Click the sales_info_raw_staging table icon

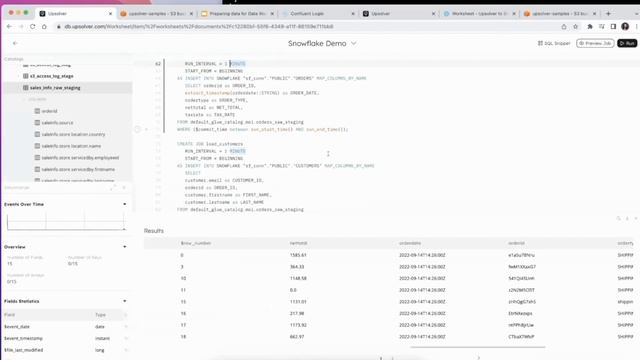tap(26, 87)
